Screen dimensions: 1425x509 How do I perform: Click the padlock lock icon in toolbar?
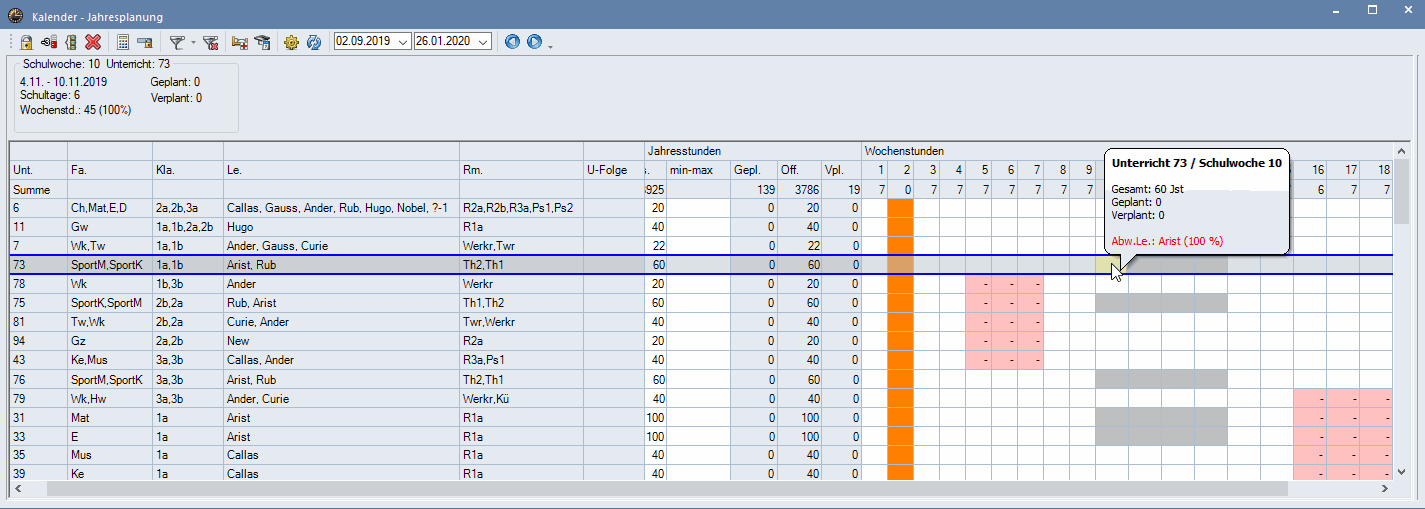27,42
